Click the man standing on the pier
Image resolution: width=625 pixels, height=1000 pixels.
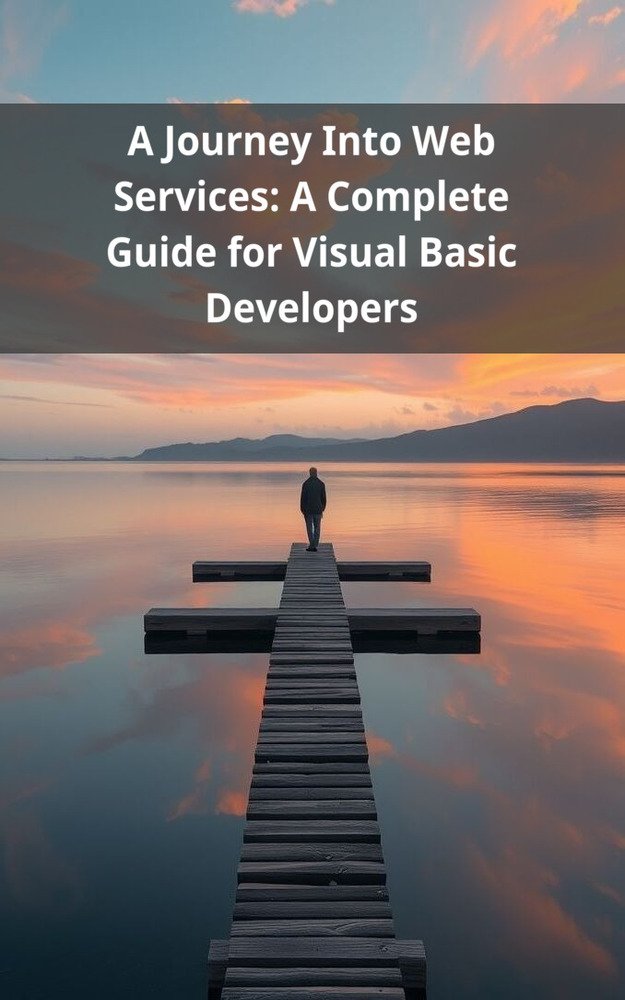click(313, 508)
